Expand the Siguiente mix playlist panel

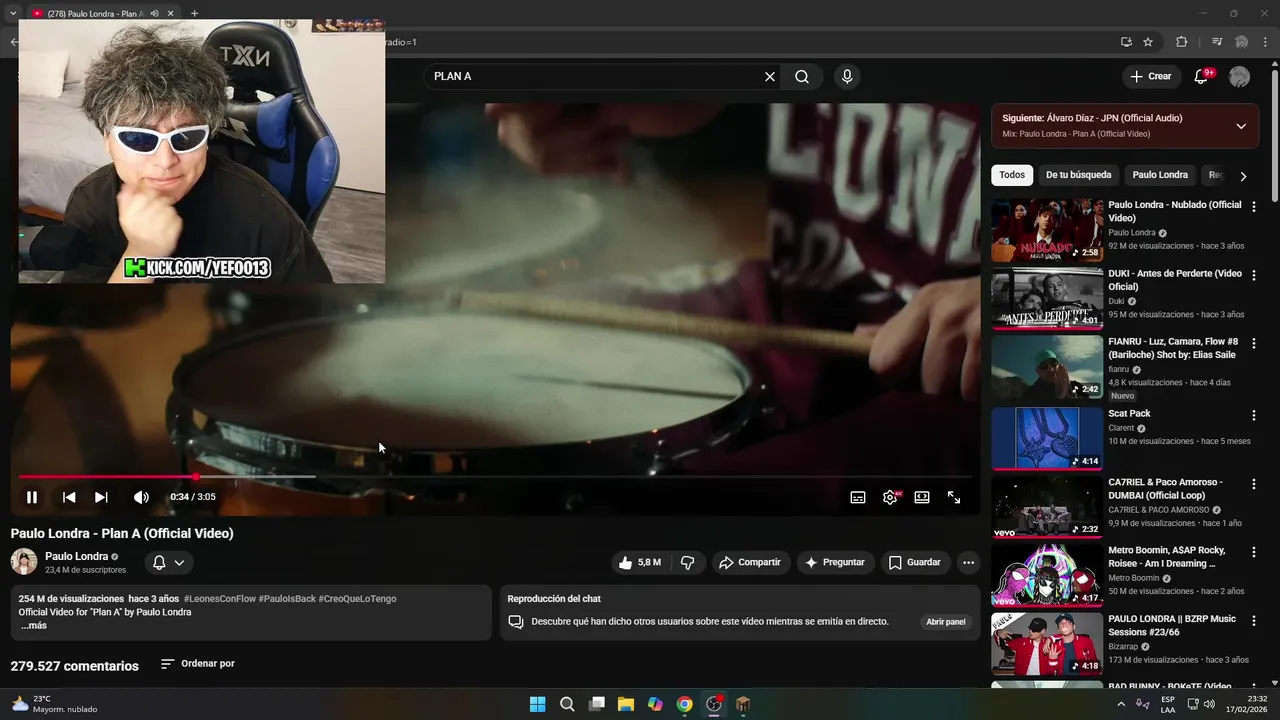pyautogui.click(x=1241, y=126)
